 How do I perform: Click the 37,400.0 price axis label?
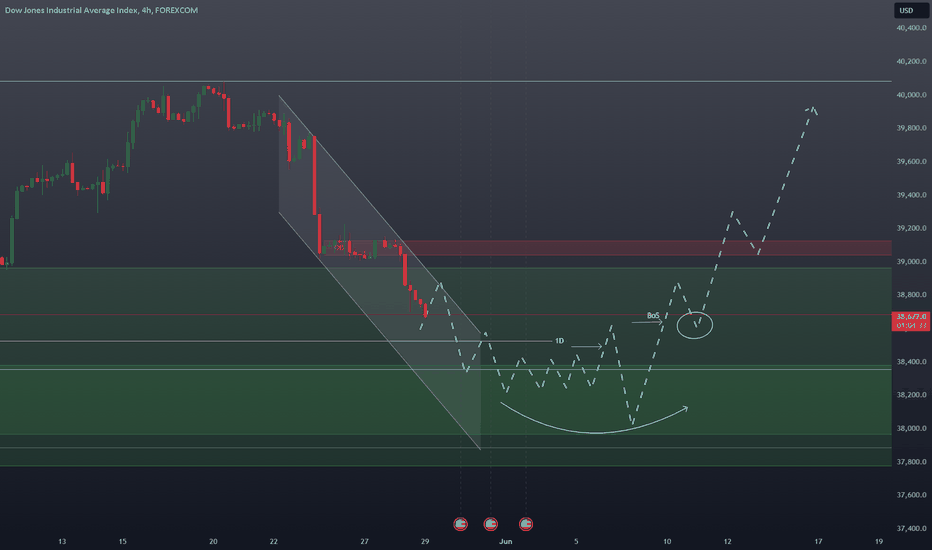pyautogui.click(x=911, y=528)
